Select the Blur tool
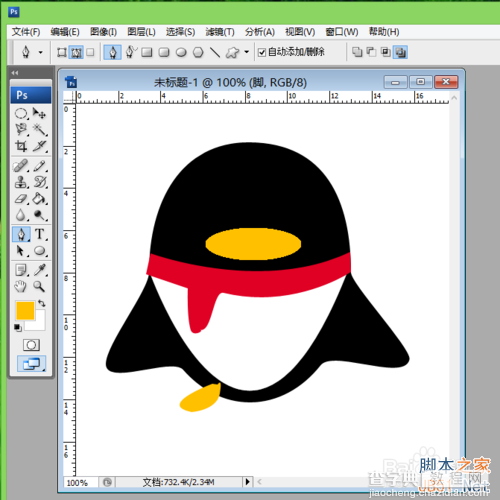500x500 pixels. 21,215
